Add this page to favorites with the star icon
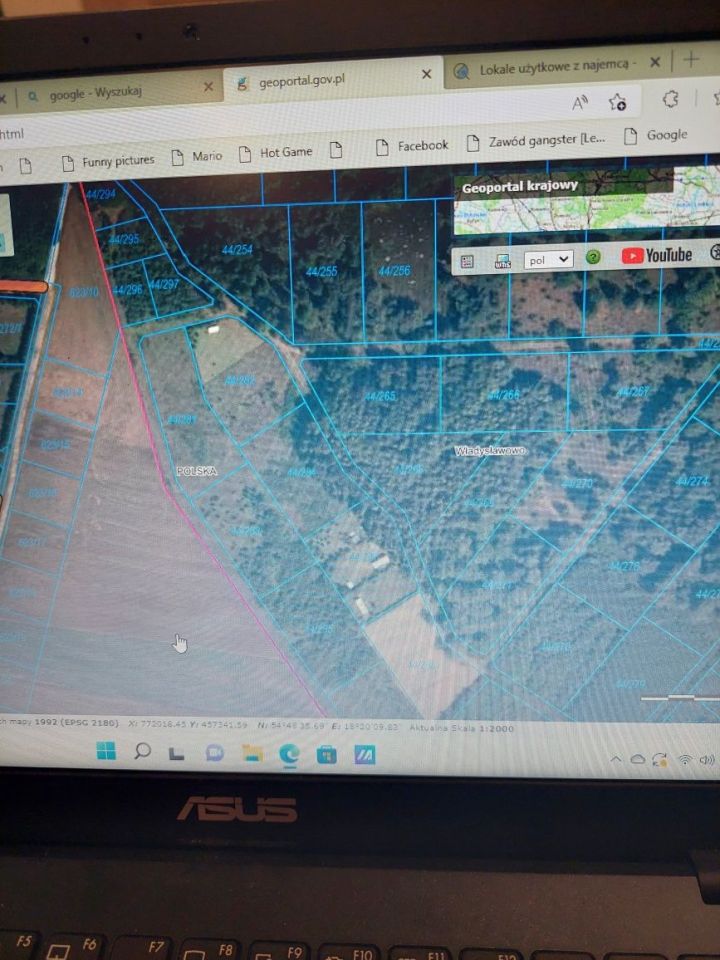 [617, 102]
